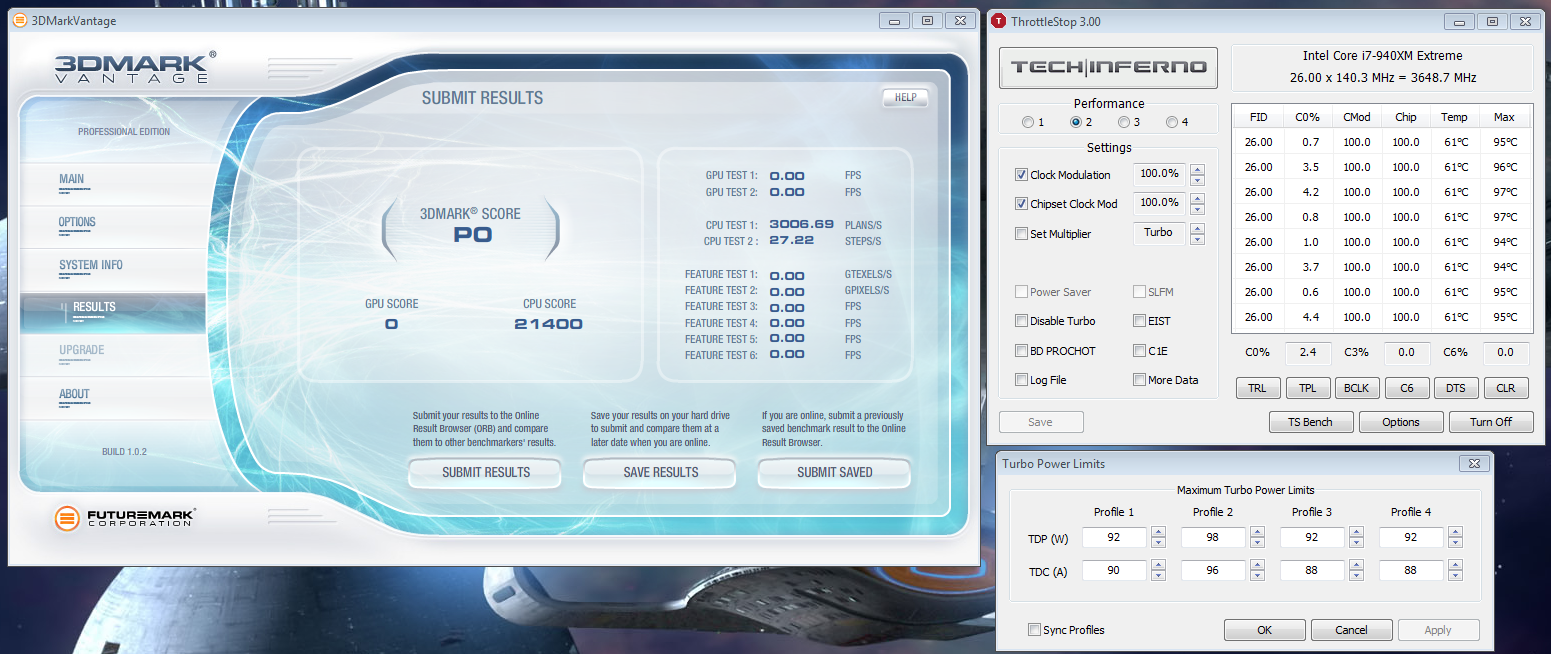The image size is (1551, 654).
Task: Select performance profile 4 radio
Action: tap(1171, 122)
